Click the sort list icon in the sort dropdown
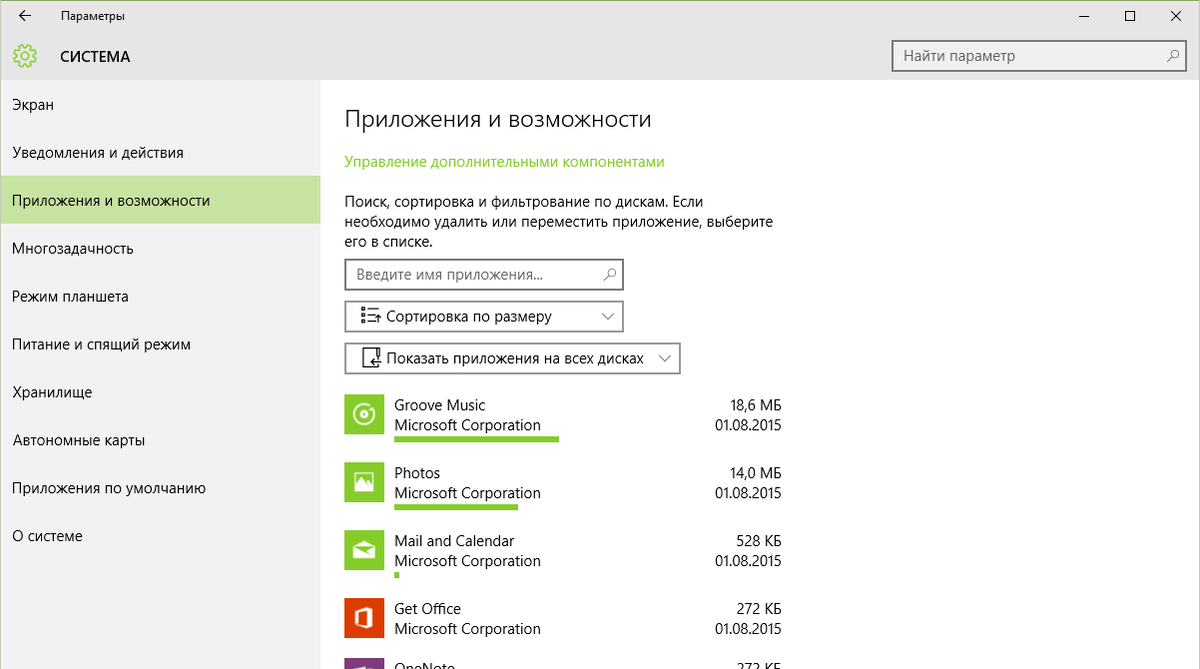Screen dimensions: 1200x669 [369, 316]
